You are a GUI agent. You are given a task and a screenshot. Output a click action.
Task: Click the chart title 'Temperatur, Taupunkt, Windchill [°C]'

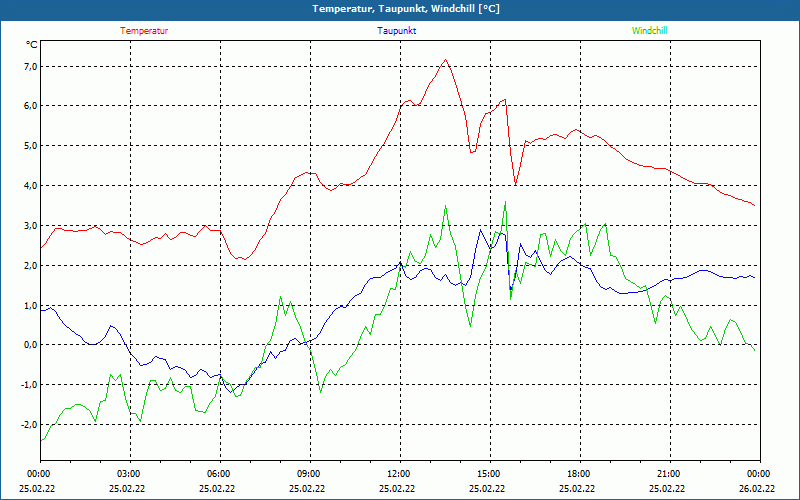point(406,9)
